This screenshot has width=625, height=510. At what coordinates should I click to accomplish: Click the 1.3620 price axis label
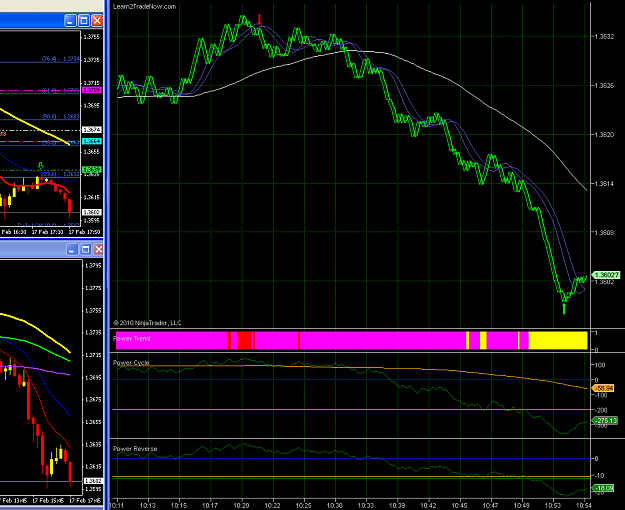[x=604, y=135]
